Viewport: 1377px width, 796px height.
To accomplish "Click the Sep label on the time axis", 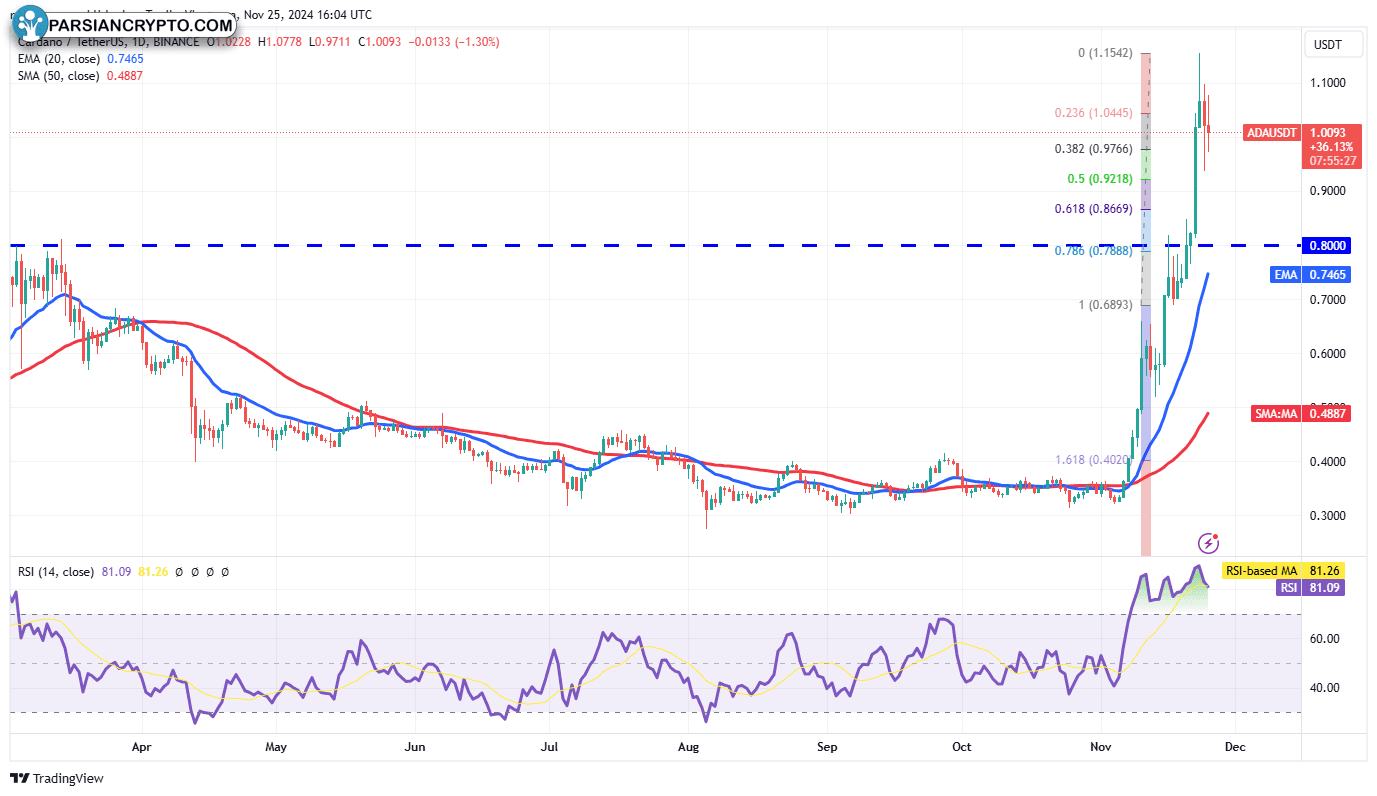I will [x=826, y=746].
